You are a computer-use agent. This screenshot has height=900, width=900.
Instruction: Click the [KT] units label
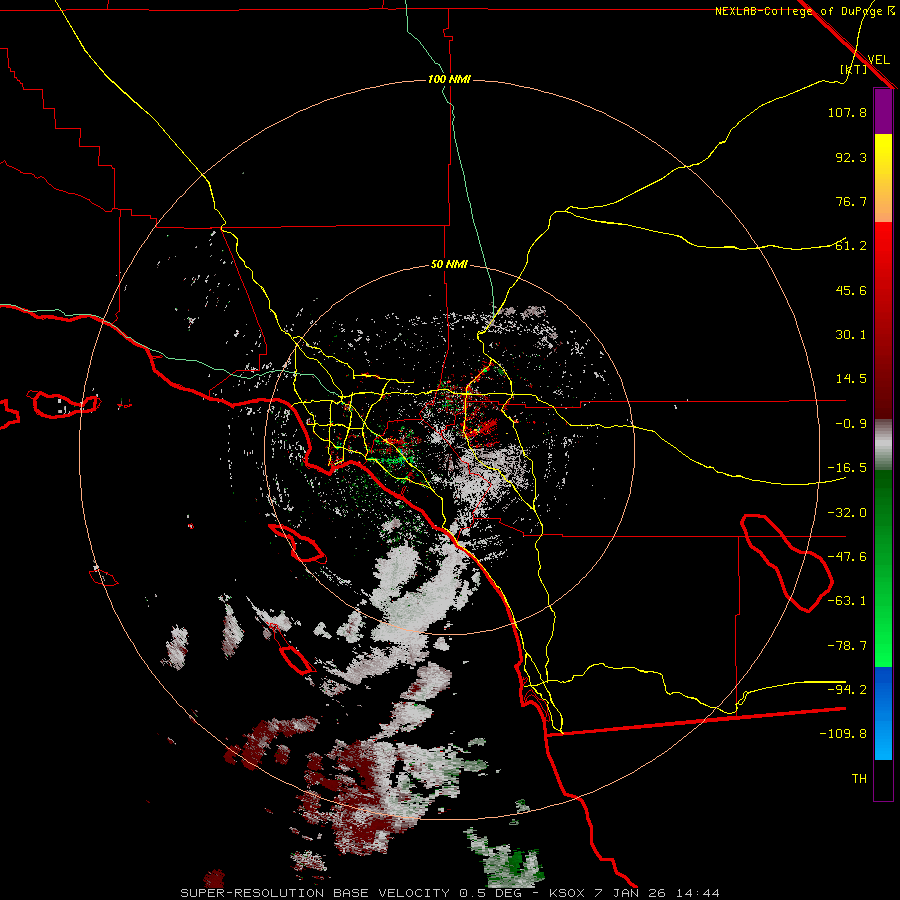[x=854, y=69]
